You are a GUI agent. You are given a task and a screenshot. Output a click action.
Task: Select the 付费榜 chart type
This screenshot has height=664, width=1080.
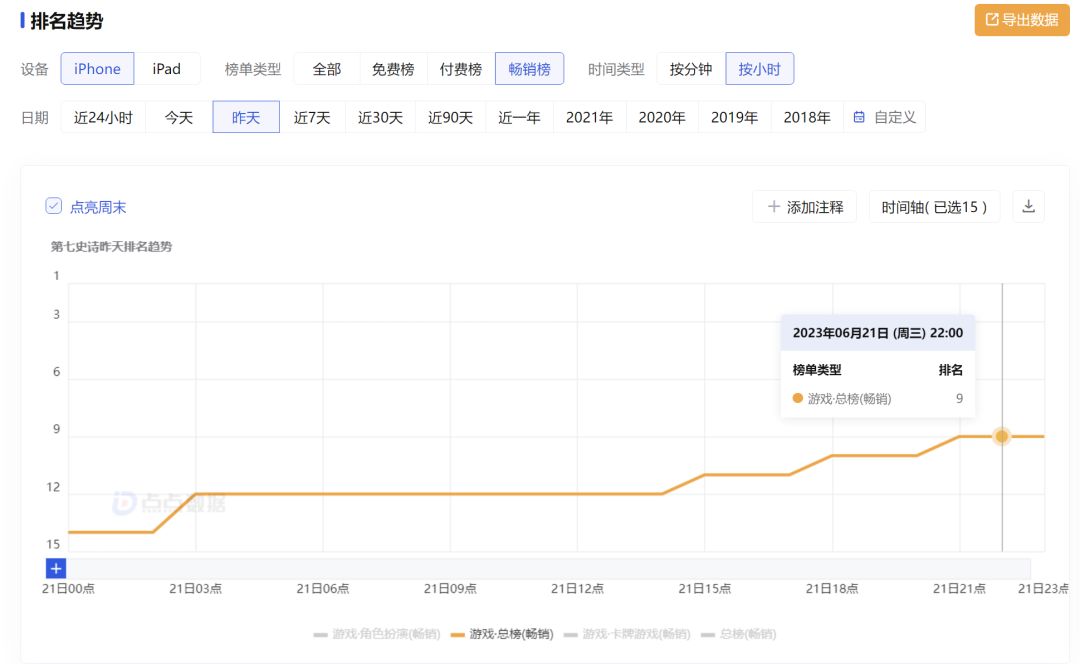pos(460,69)
